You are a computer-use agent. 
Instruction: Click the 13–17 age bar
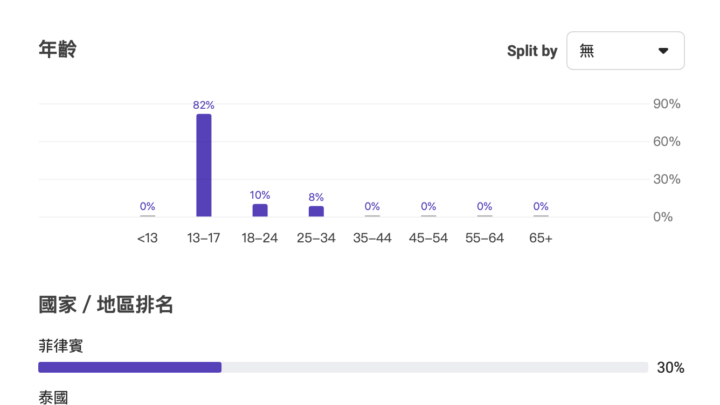click(204, 165)
